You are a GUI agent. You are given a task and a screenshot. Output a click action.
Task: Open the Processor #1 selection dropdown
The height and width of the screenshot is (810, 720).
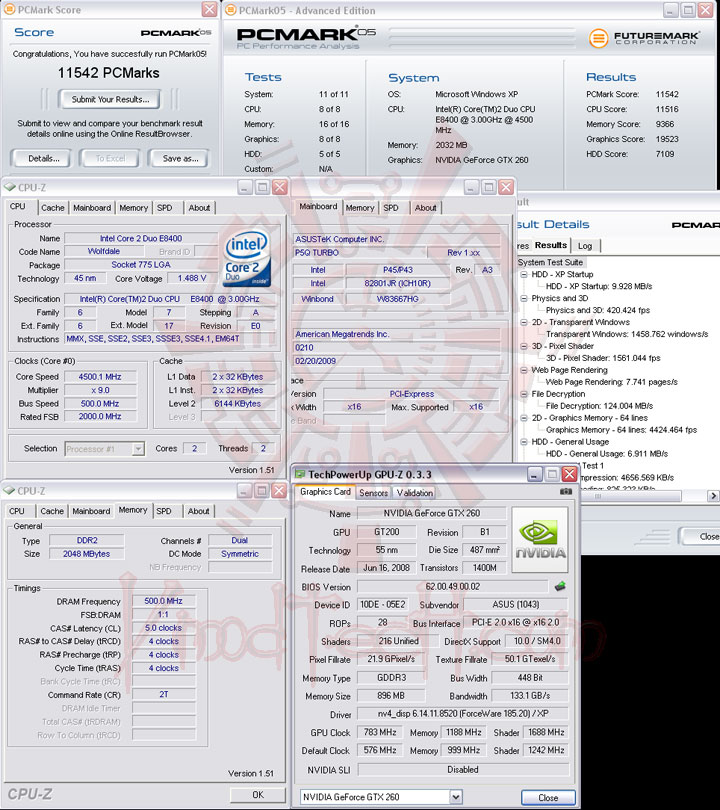click(x=138, y=449)
